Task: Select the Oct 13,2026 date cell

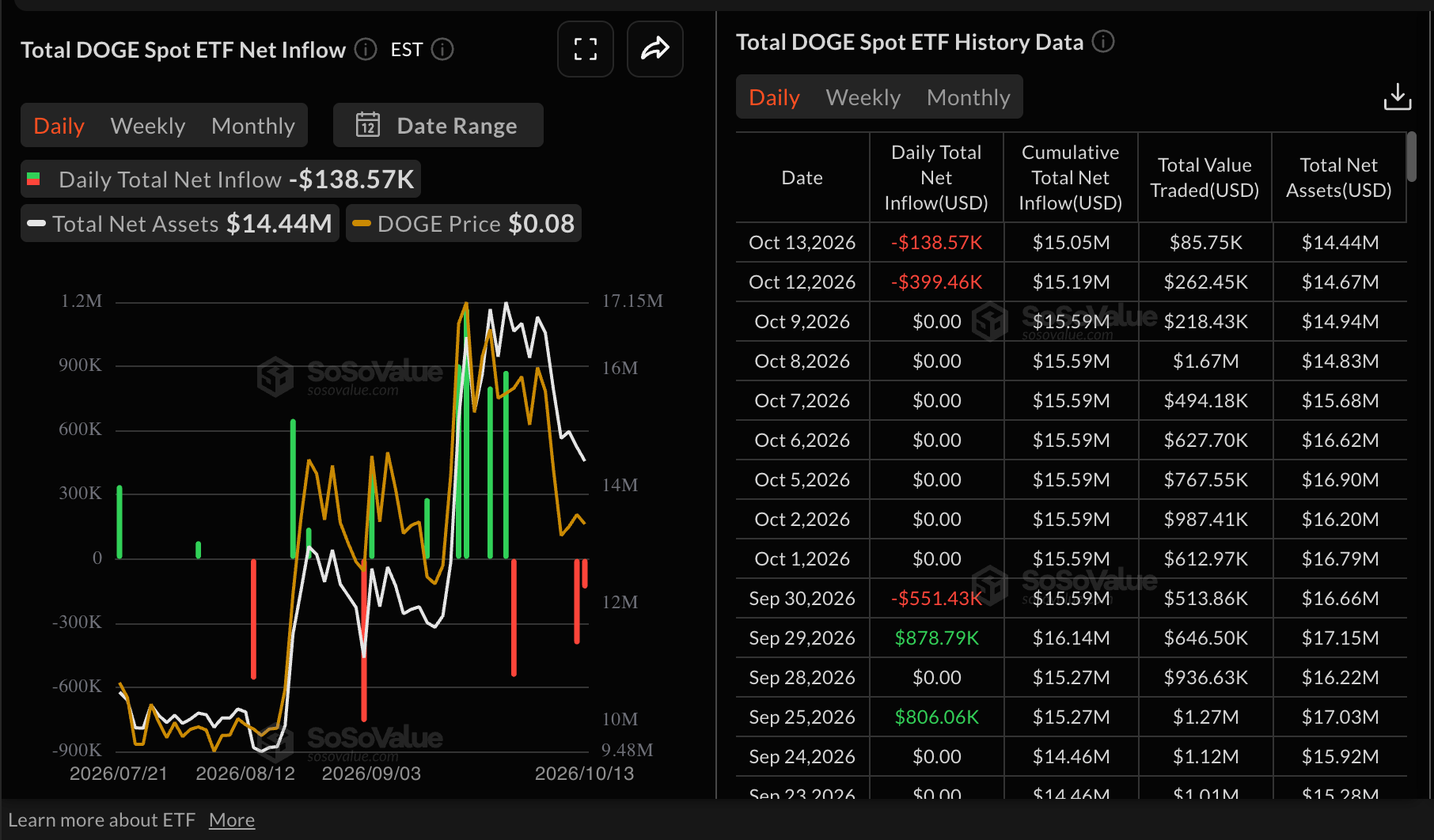Action: click(802, 243)
